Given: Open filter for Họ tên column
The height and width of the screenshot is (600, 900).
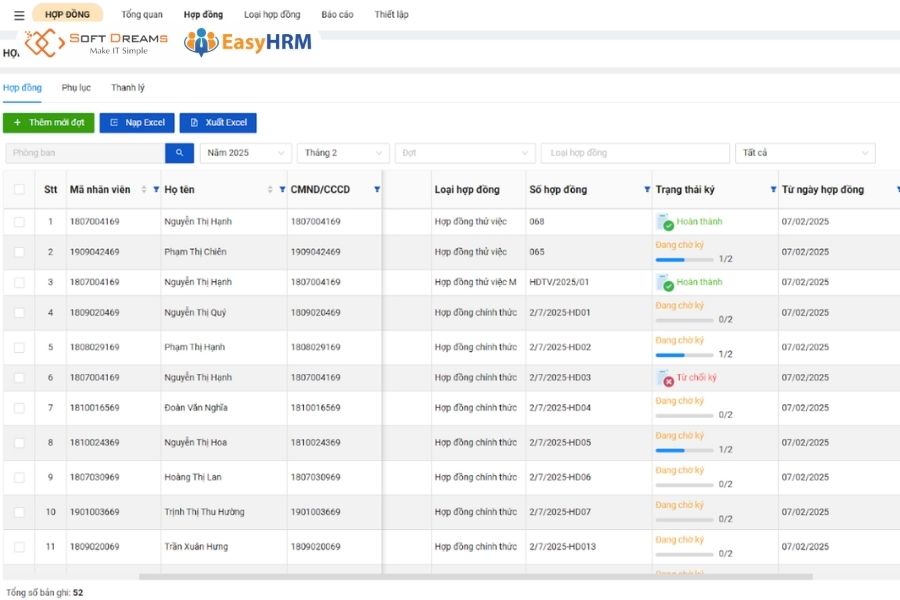Looking at the screenshot, I should pyautogui.click(x=282, y=189).
